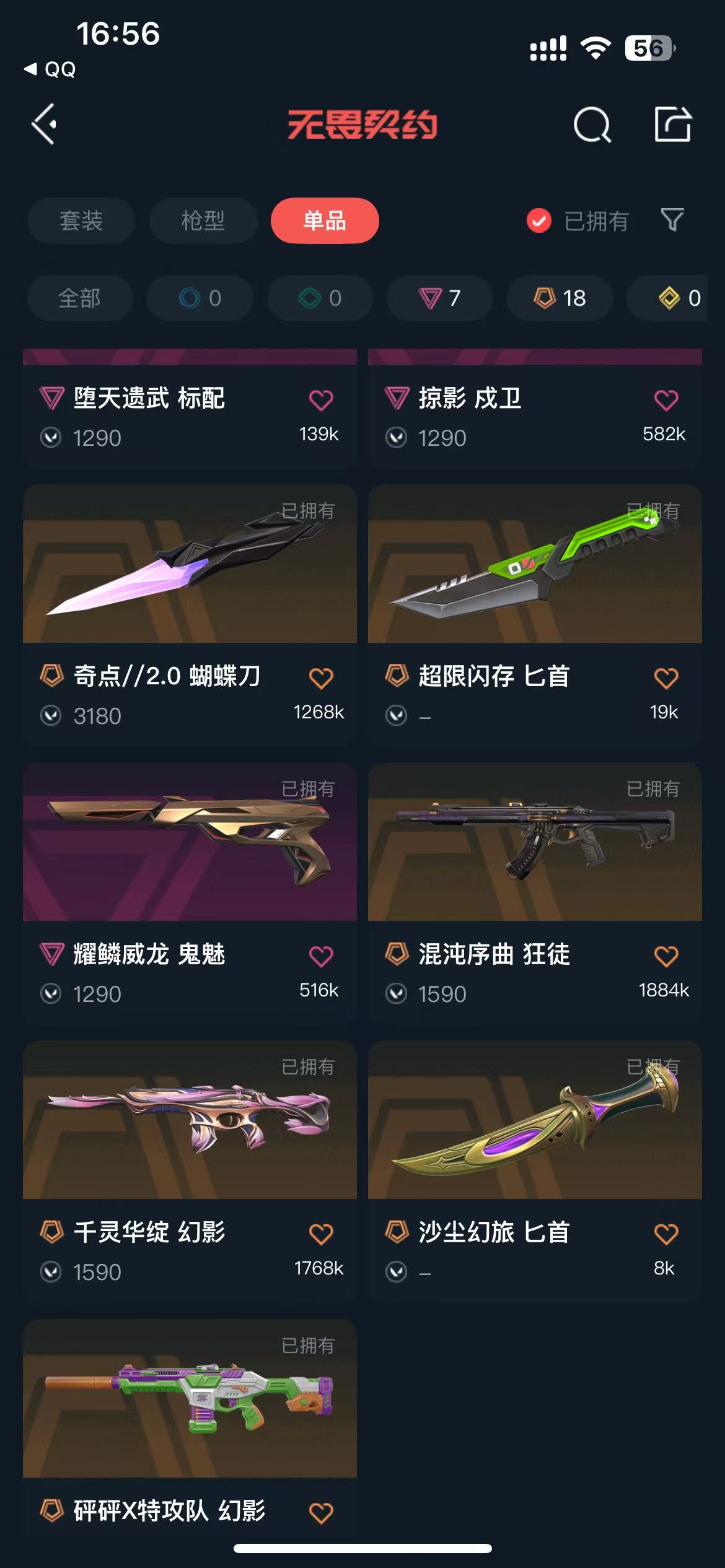Screen dimensions: 725x1568
Task: Favorite 千灵华绽 幻影 heart icon
Action: point(321,1234)
